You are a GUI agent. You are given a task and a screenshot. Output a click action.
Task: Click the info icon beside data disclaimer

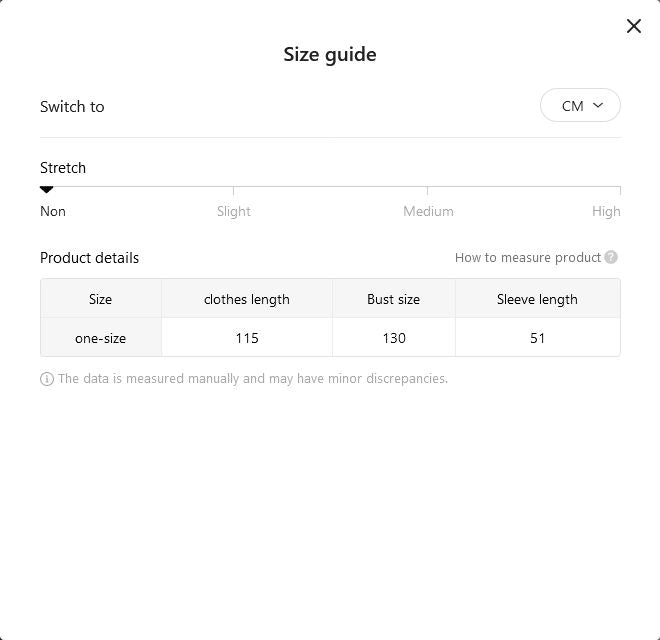pyautogui.click(x=47, y=379)
